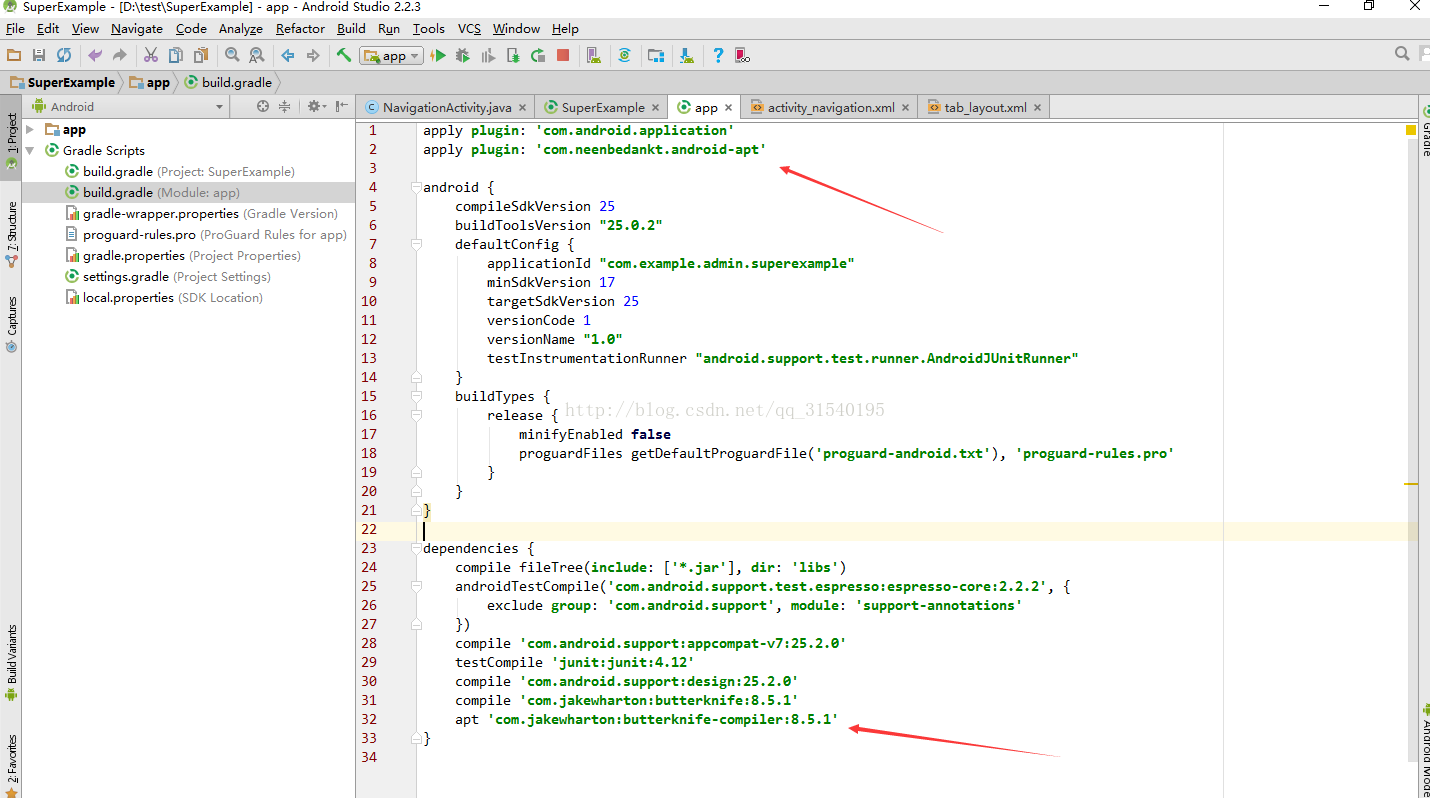
Task: Open the Build Variants side tool window
Action: 11,663
